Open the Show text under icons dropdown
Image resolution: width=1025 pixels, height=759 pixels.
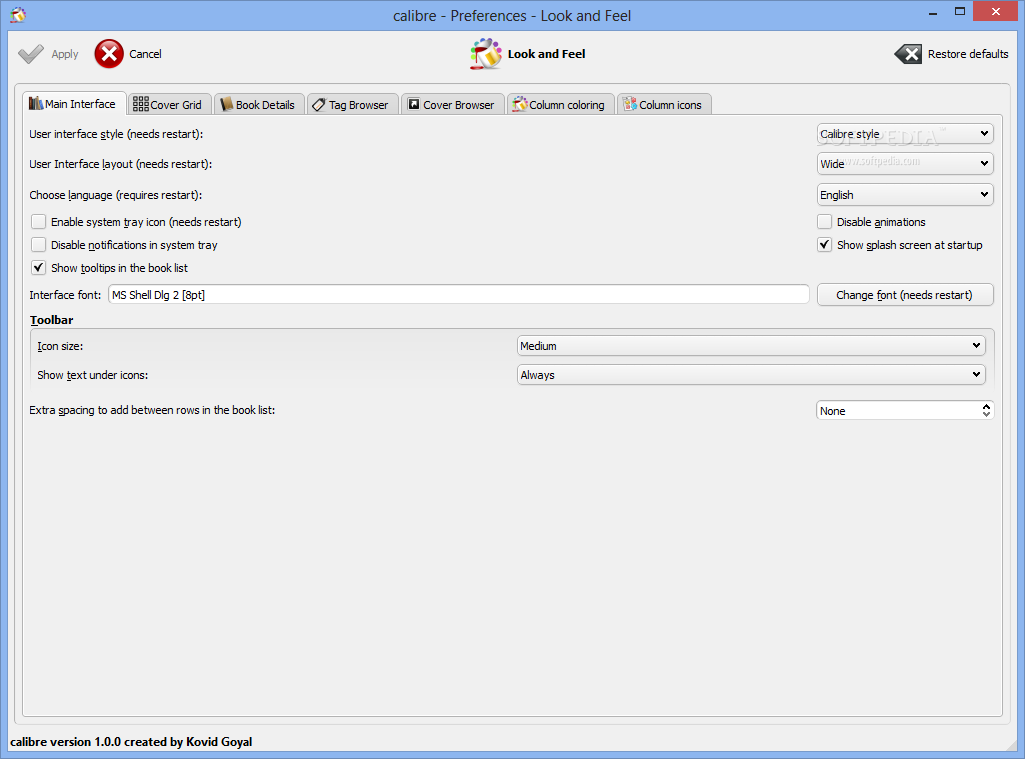tap(750, 375)
